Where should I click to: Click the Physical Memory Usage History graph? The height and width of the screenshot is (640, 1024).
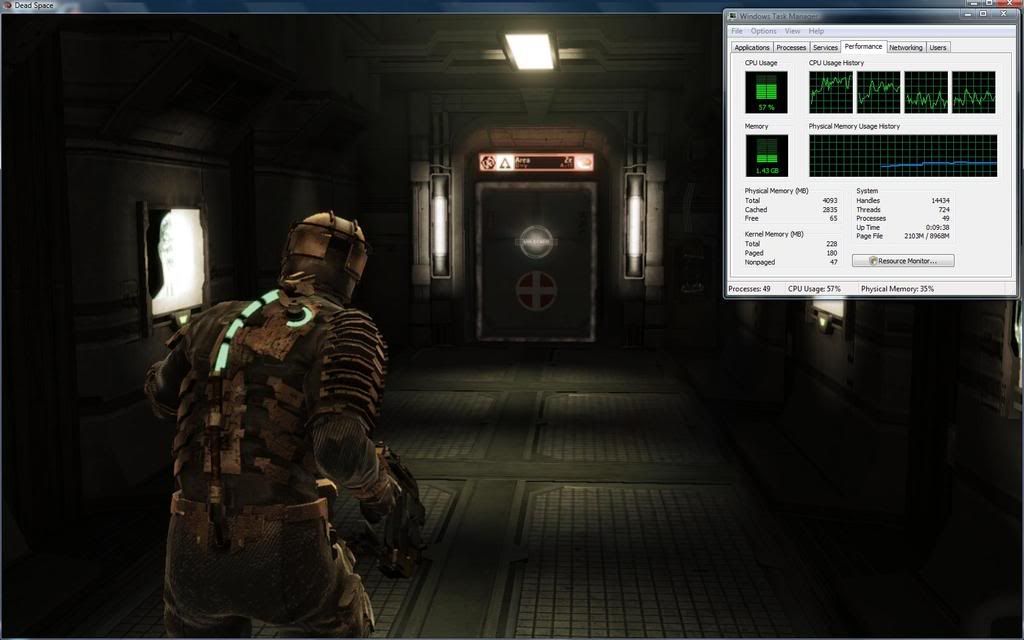[x=903, y=155]
